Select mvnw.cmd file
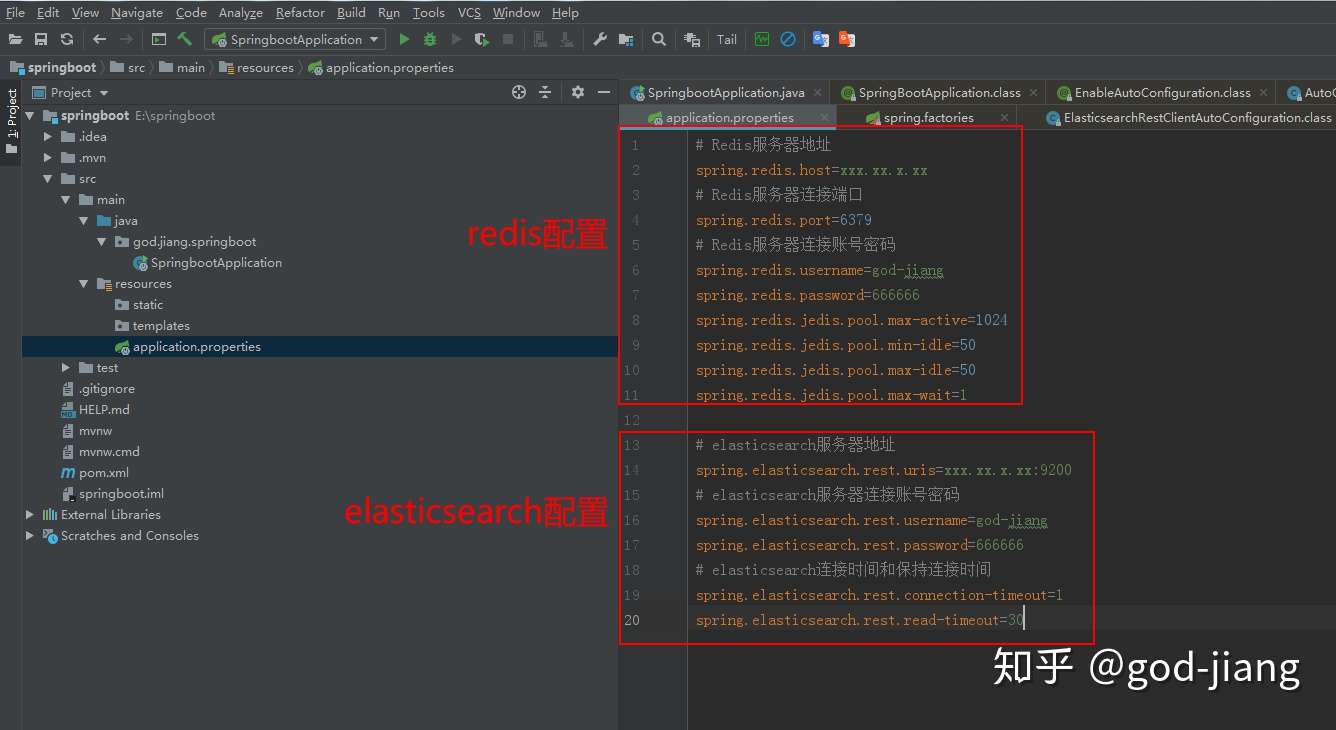Screen dimensions: 1336x730 [x=100, y=452]
